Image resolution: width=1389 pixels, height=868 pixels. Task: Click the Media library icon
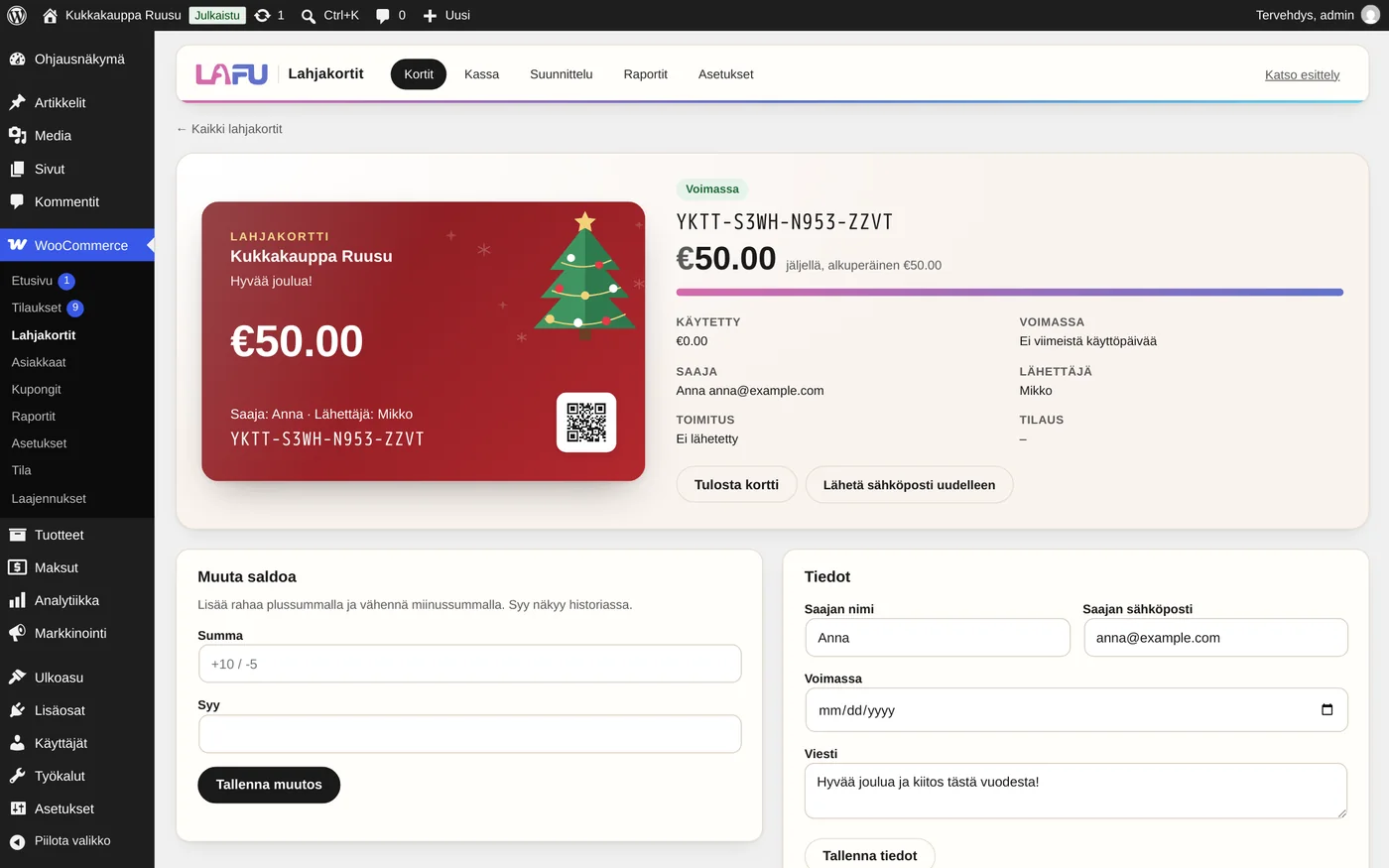click(17, 136)
